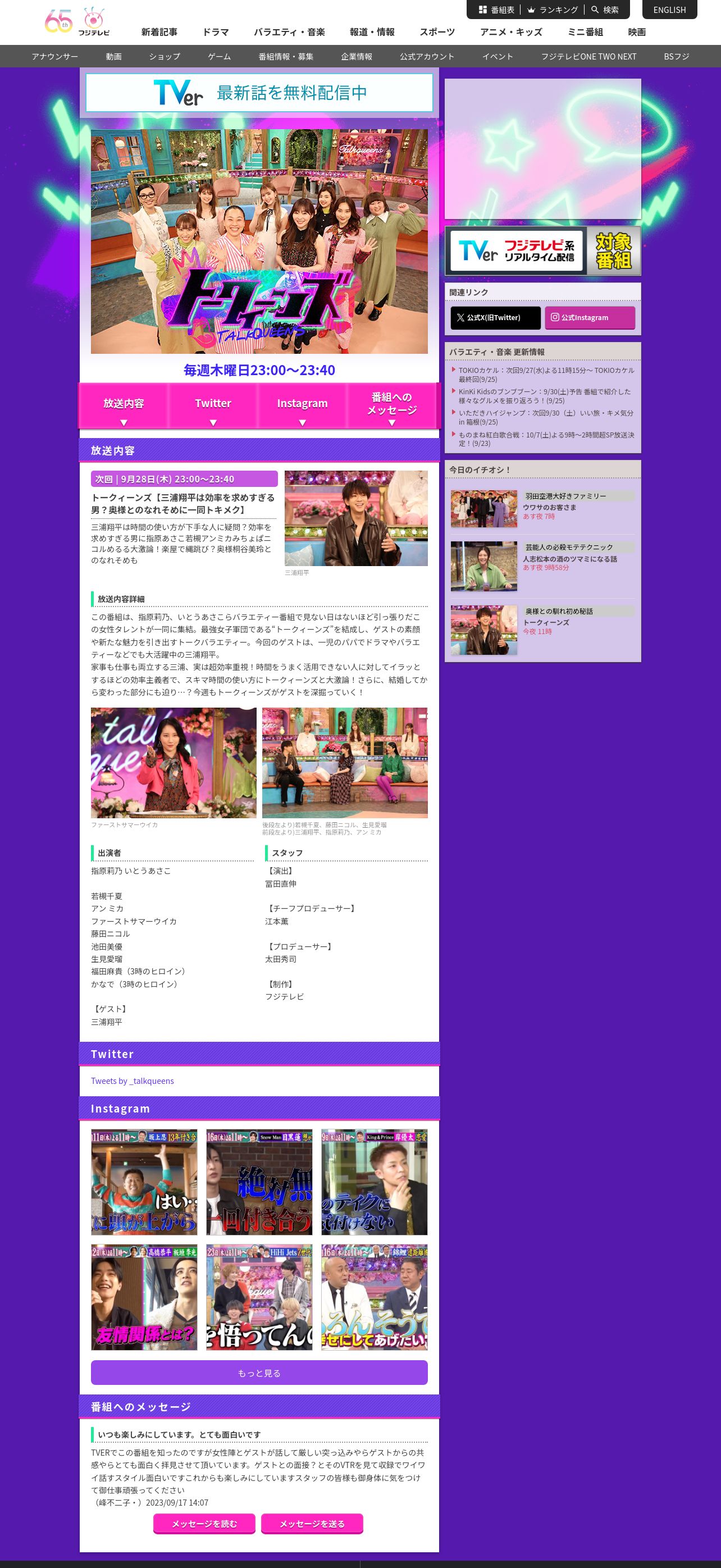
Task: Open the 報道・情報 menu
Action: pyautogui.click(x=372, y=31)
